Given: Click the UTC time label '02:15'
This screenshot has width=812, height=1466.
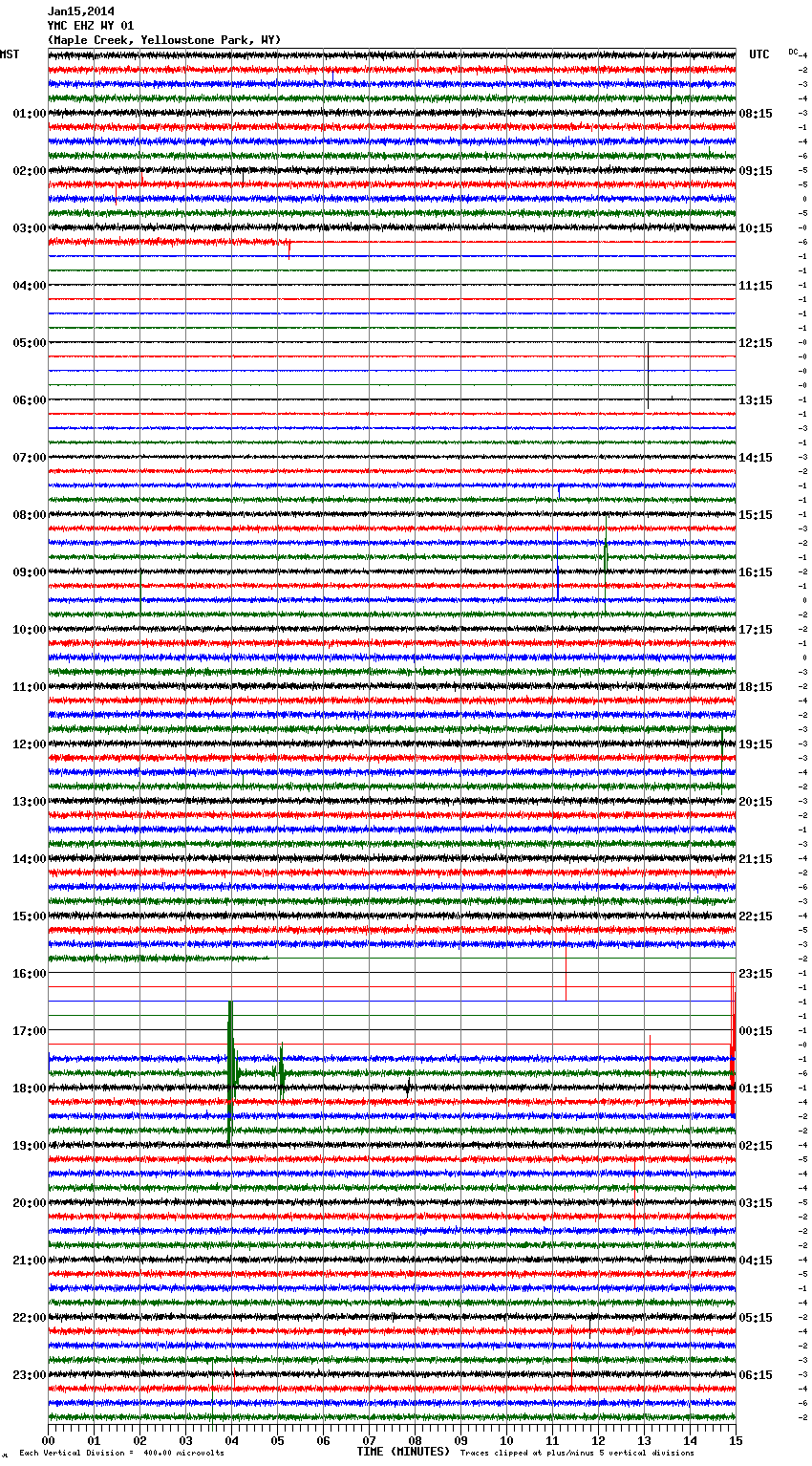Looking at the screenshot, I should click(756, 1146).
